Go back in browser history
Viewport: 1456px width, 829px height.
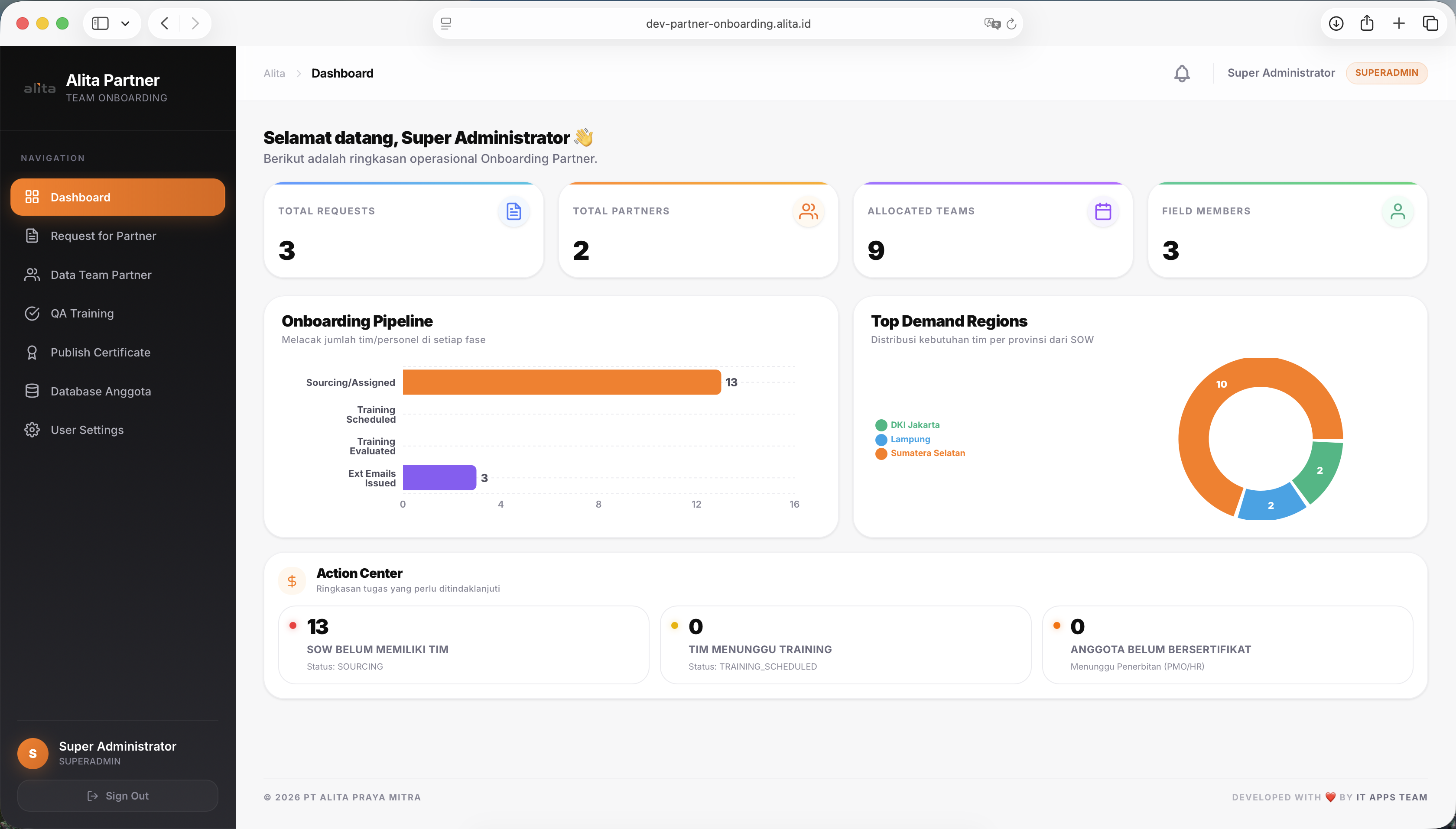tap(165, 23)
